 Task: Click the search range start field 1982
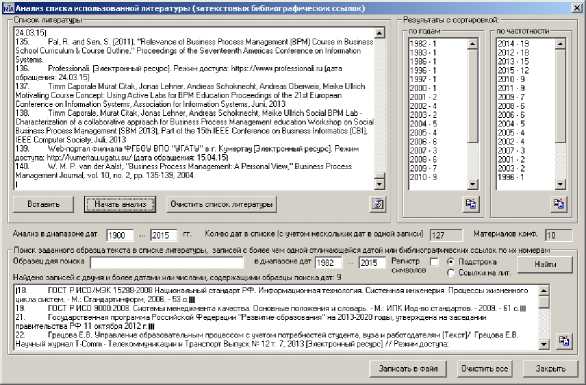click(329, 262)
